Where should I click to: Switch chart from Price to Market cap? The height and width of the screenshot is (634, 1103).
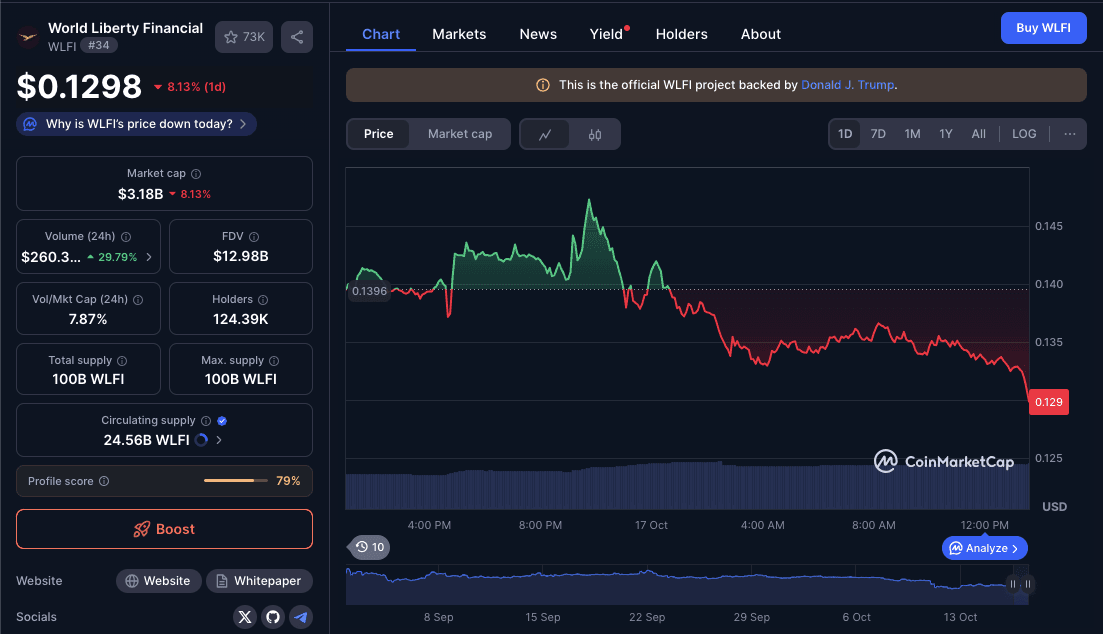(x=459, y=133)
